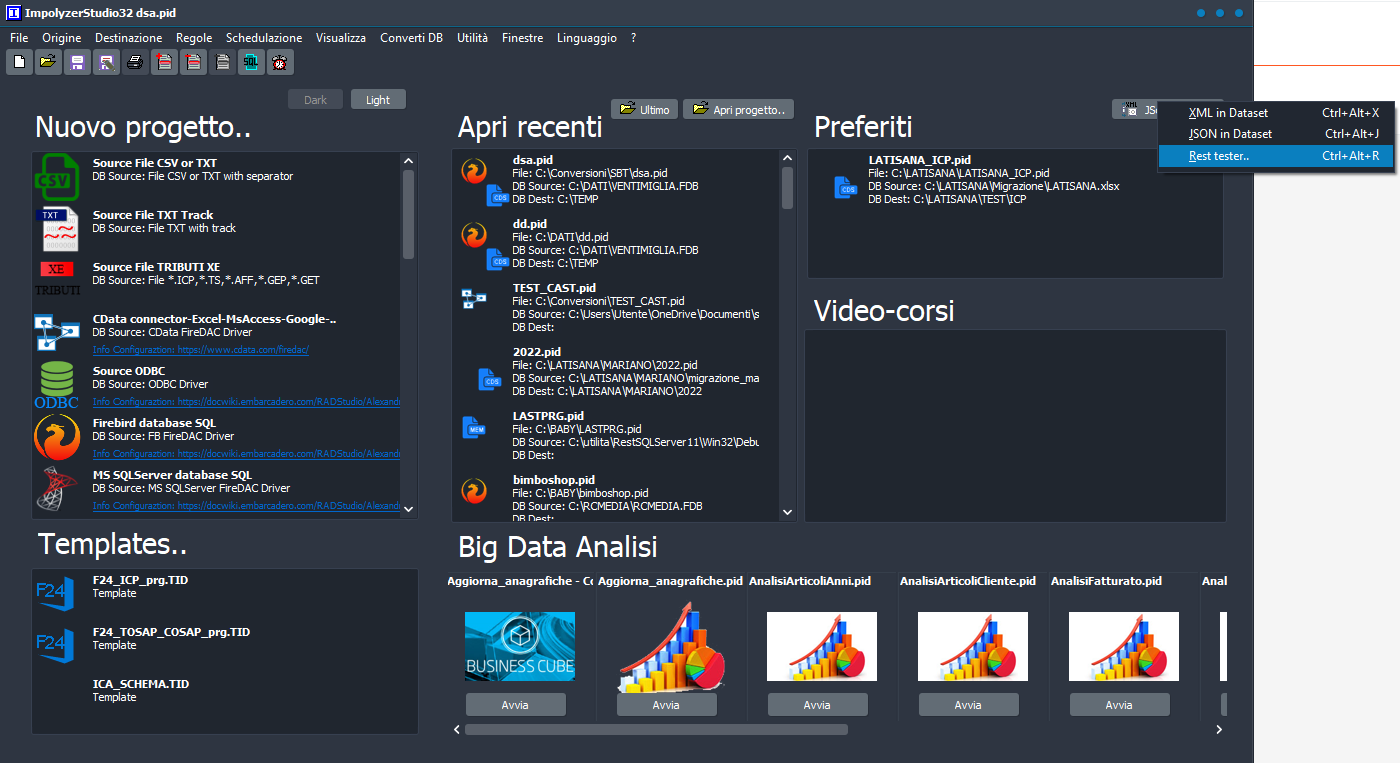Click the LASTPRG.pid MEM icon
1400x763 pixels.
[x=476, y=428]
